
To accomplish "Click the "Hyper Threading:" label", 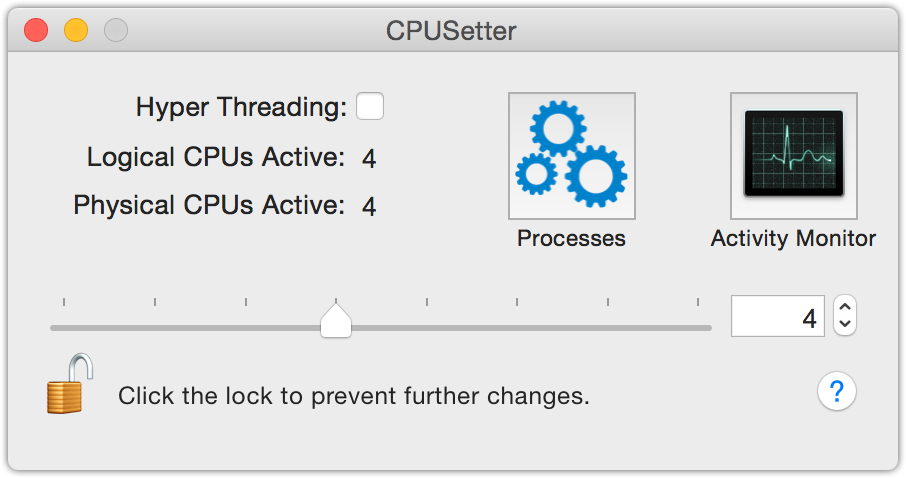I will pos(241,107).
